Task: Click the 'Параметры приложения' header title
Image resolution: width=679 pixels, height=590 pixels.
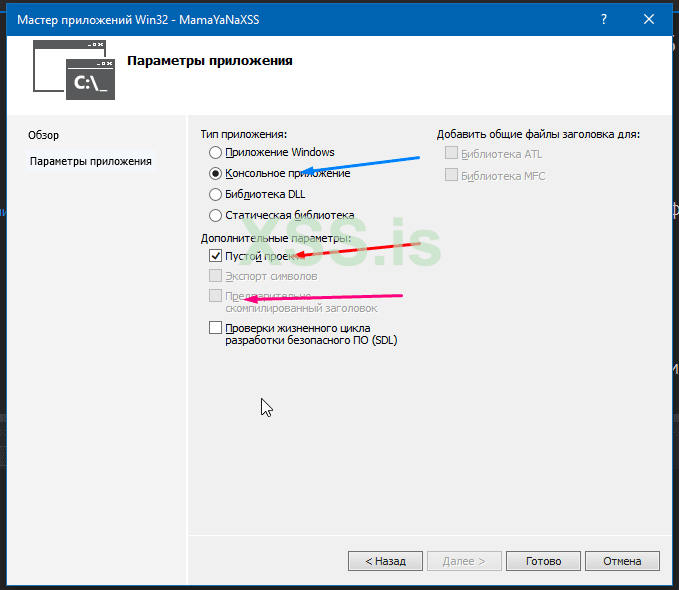Action: click(x=210, y=61)
